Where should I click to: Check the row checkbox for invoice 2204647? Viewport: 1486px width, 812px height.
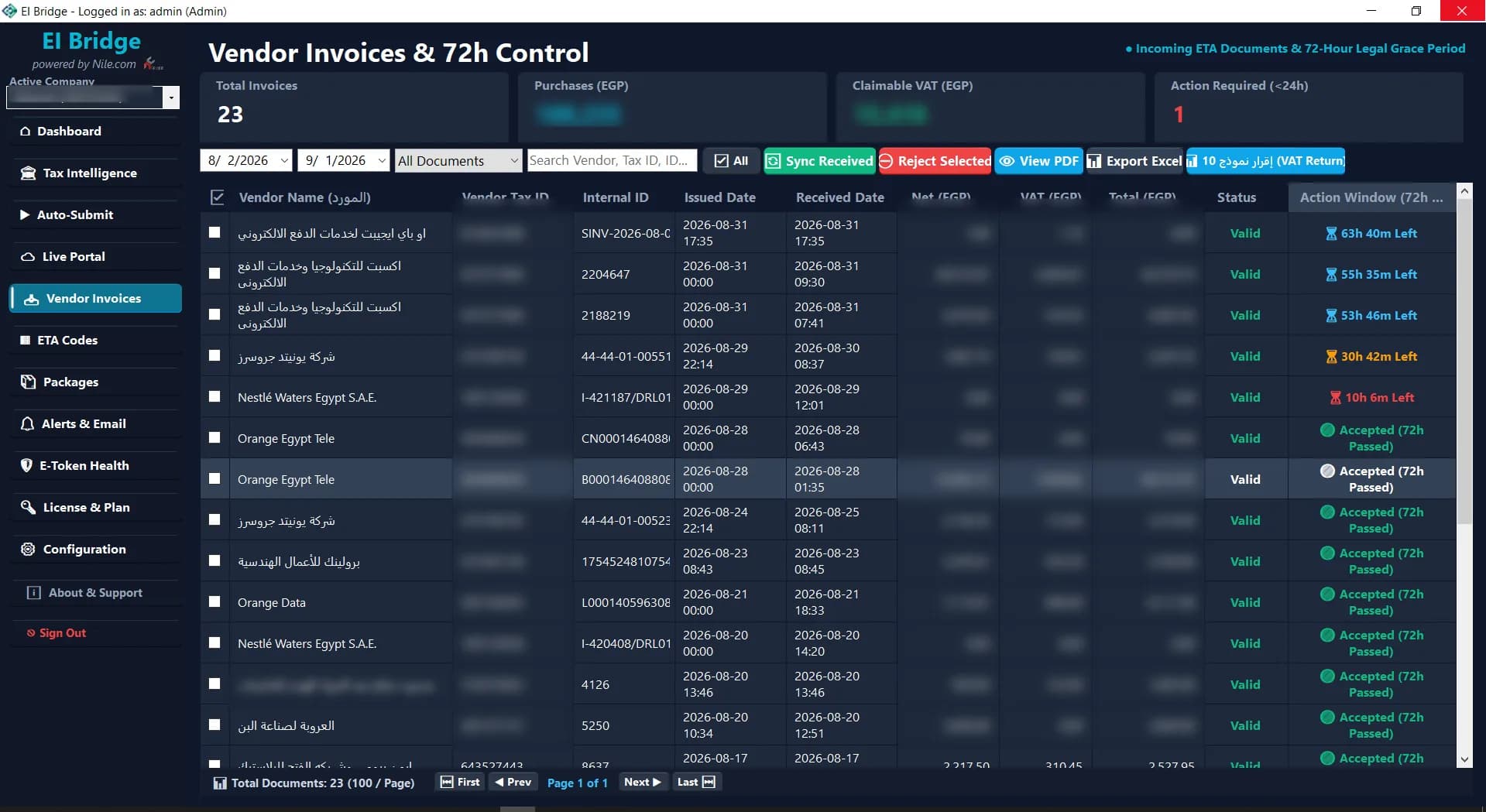pyautogui.click(x=214, y=273)
